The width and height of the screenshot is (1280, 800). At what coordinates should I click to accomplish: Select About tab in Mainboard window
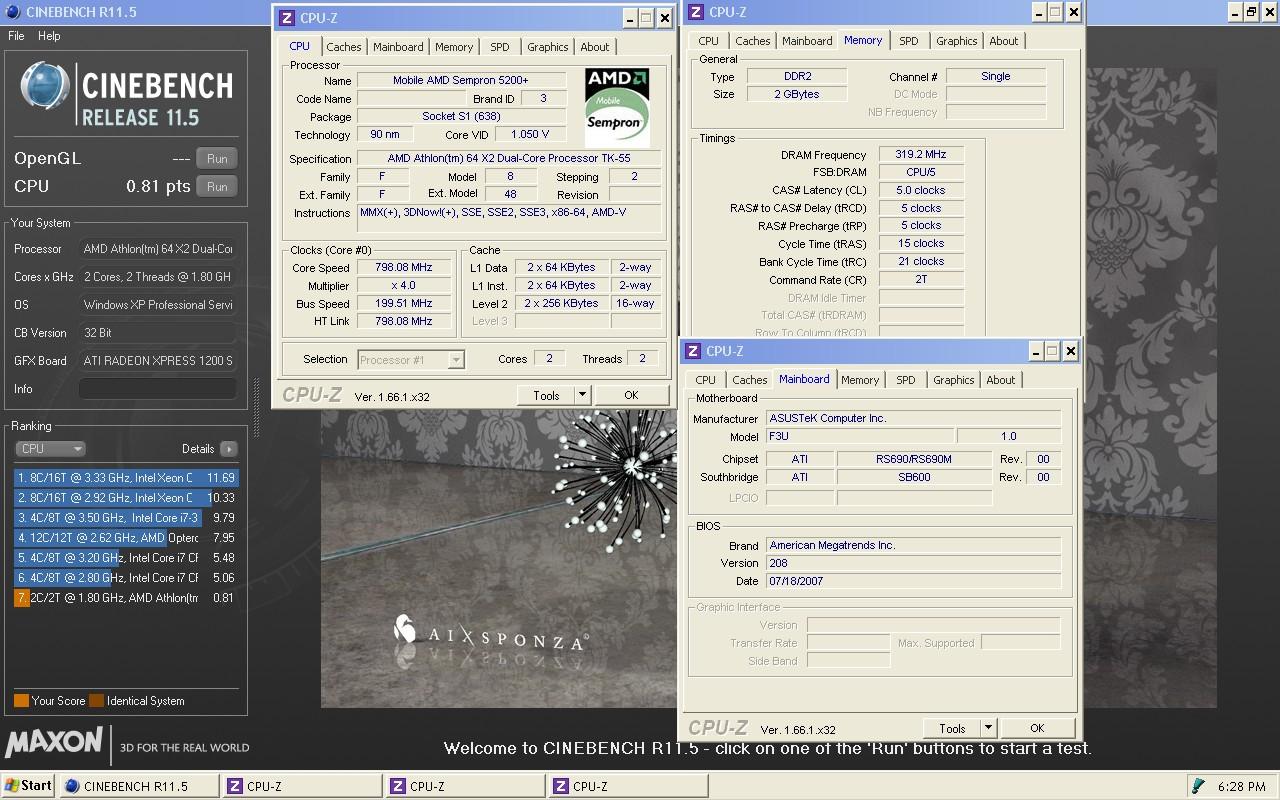(1001, 380)
